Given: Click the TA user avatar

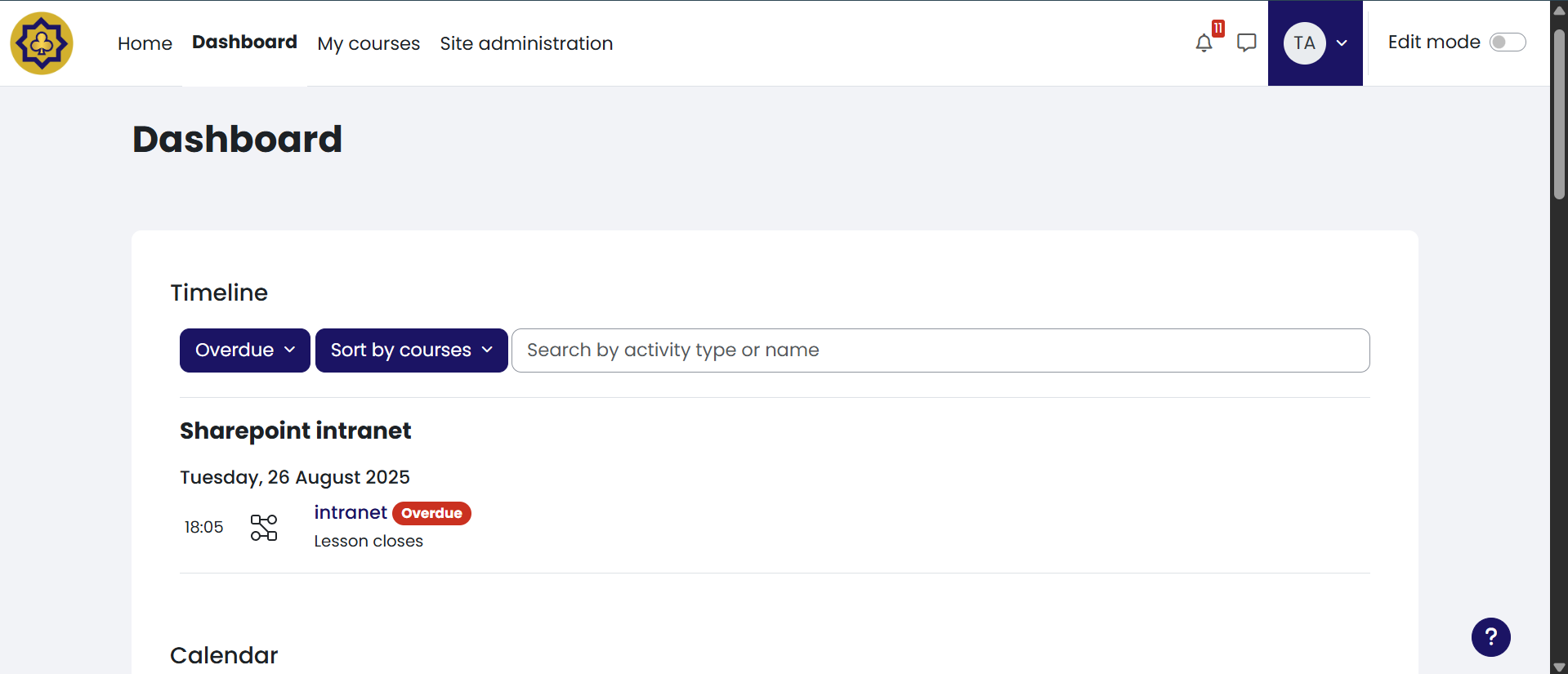Looking at the screenshot, I should (x=1304, y=43).
